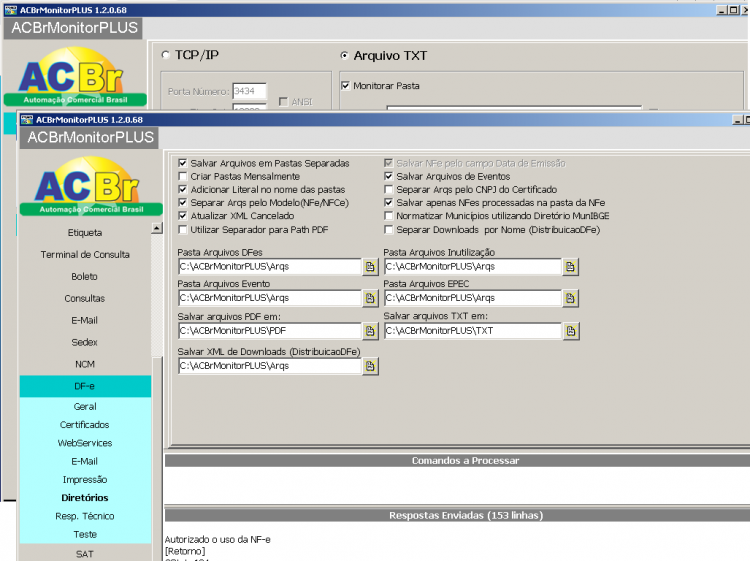Toggle Salvar apenas NFes processadas checkbox

point(388,203)
